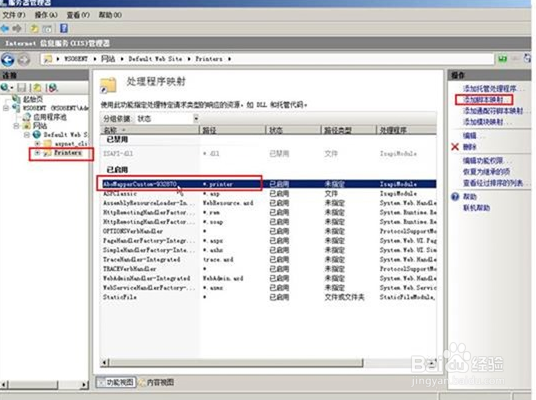This screenshot has width=536, height=400.
Task: Open the breadcrumb arrow after WSOSENT
Action: pos(95,59)
